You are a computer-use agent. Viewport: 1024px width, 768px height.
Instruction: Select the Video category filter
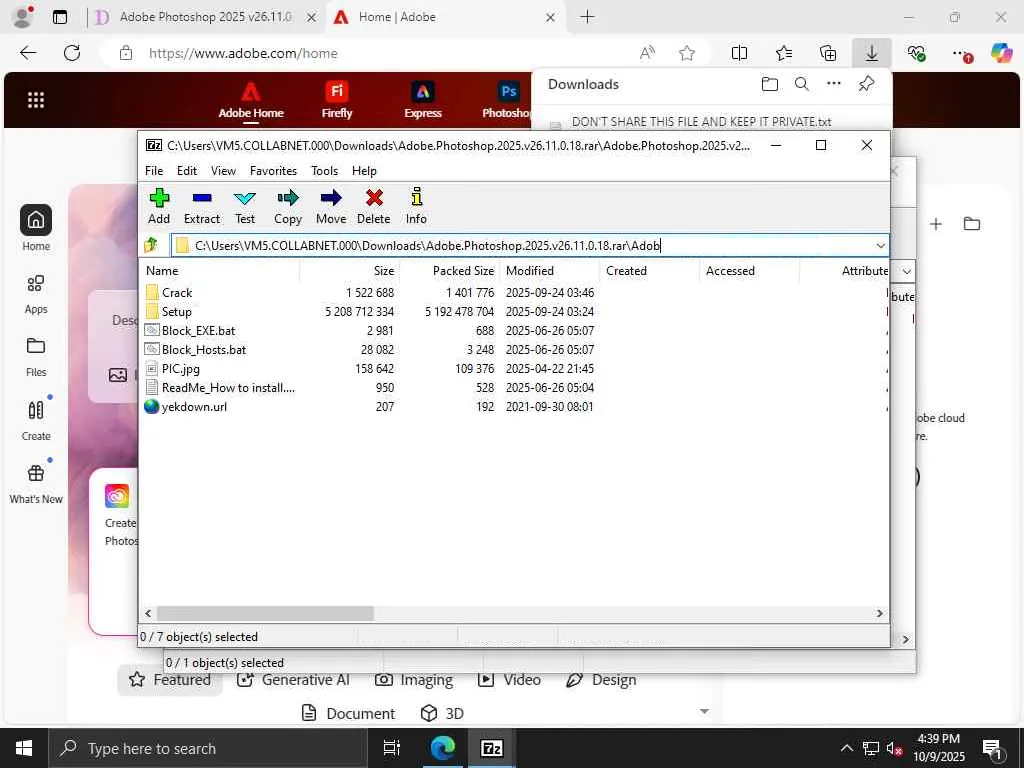[509, 680]
